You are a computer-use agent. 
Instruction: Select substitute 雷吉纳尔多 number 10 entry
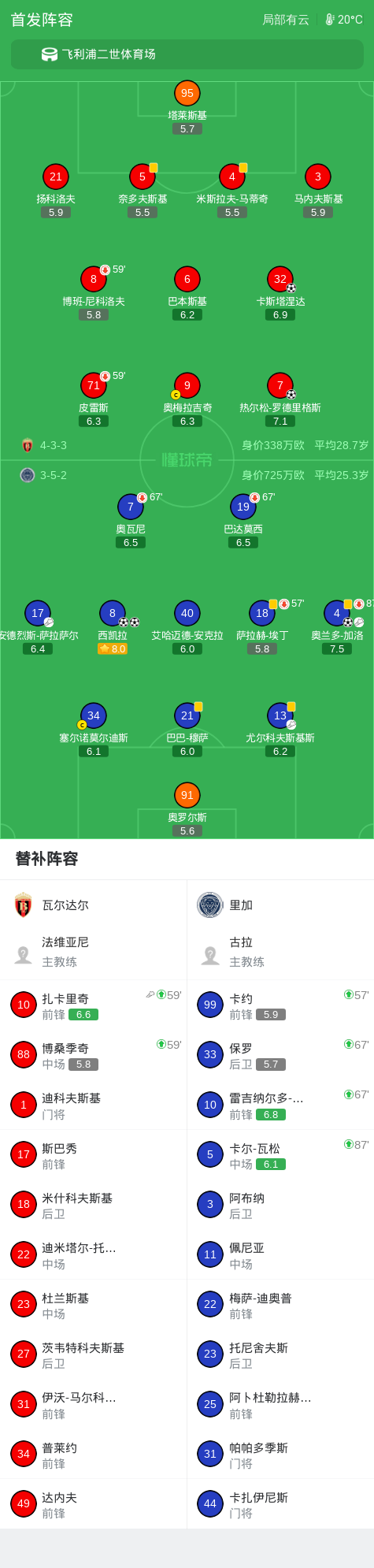pos(281,1105)
